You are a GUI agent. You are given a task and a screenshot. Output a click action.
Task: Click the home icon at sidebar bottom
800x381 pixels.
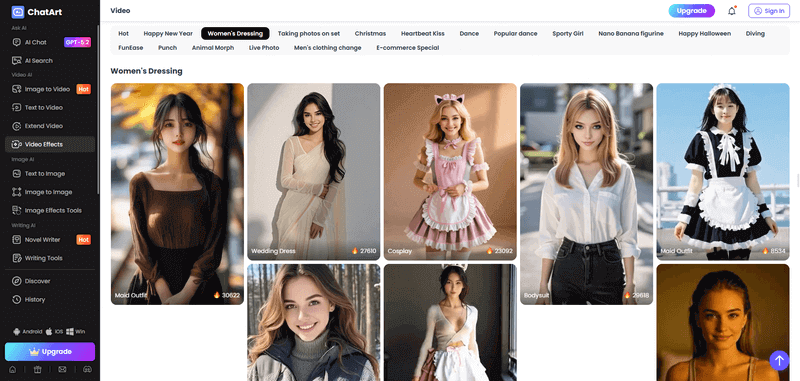12,369
